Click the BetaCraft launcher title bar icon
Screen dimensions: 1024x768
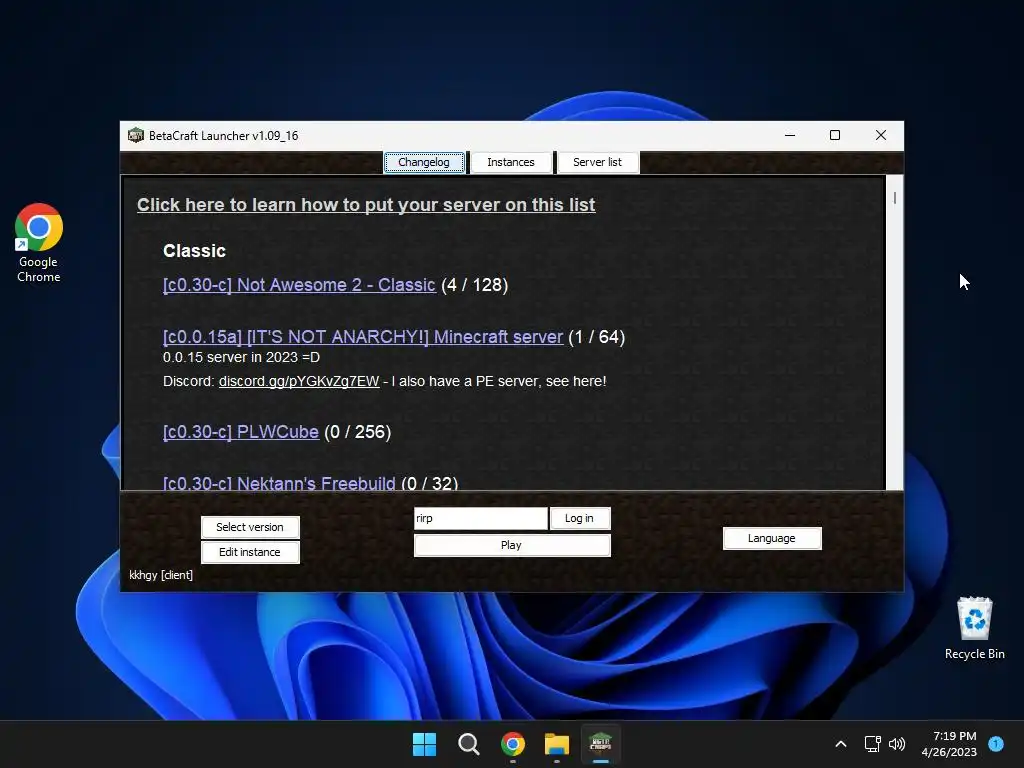pos(136,135)
